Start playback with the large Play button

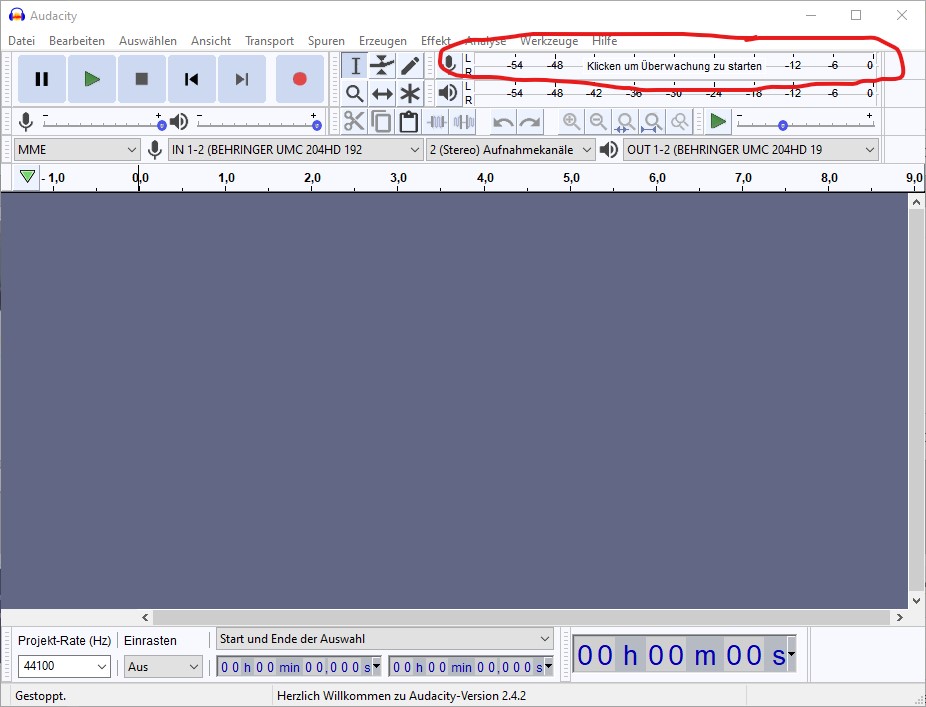click(x=92, y=79)
